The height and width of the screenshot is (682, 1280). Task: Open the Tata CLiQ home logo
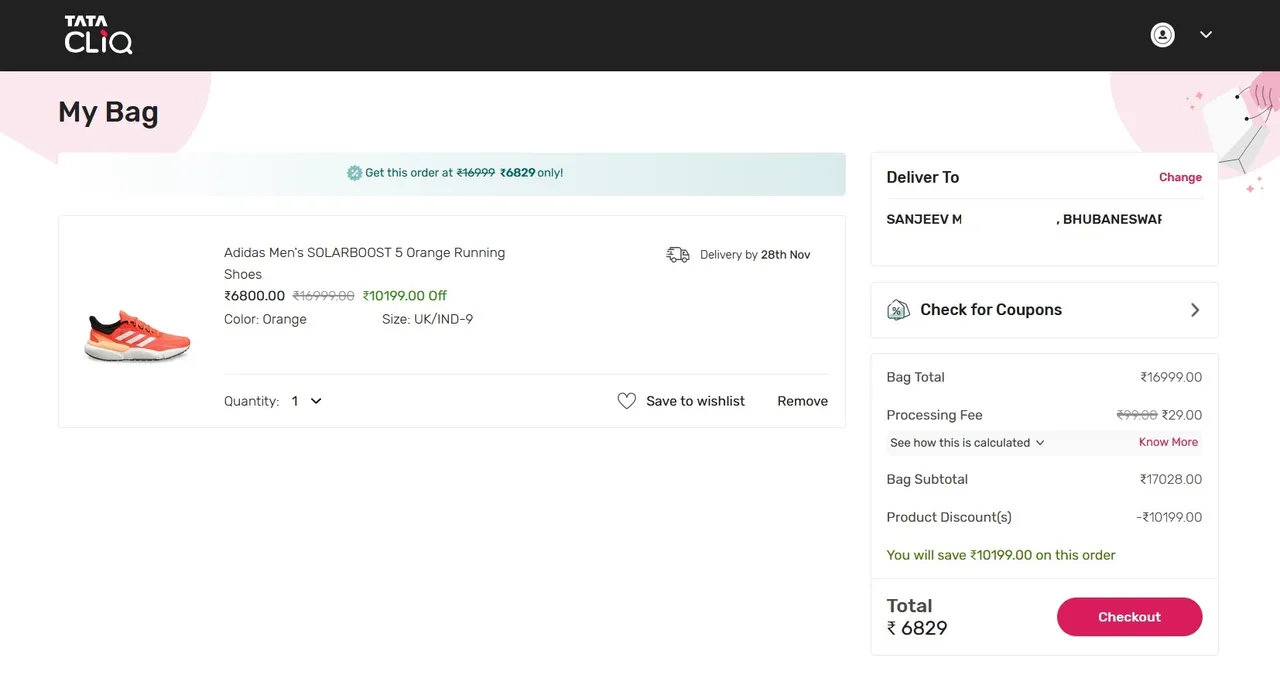tap(98, 35)
